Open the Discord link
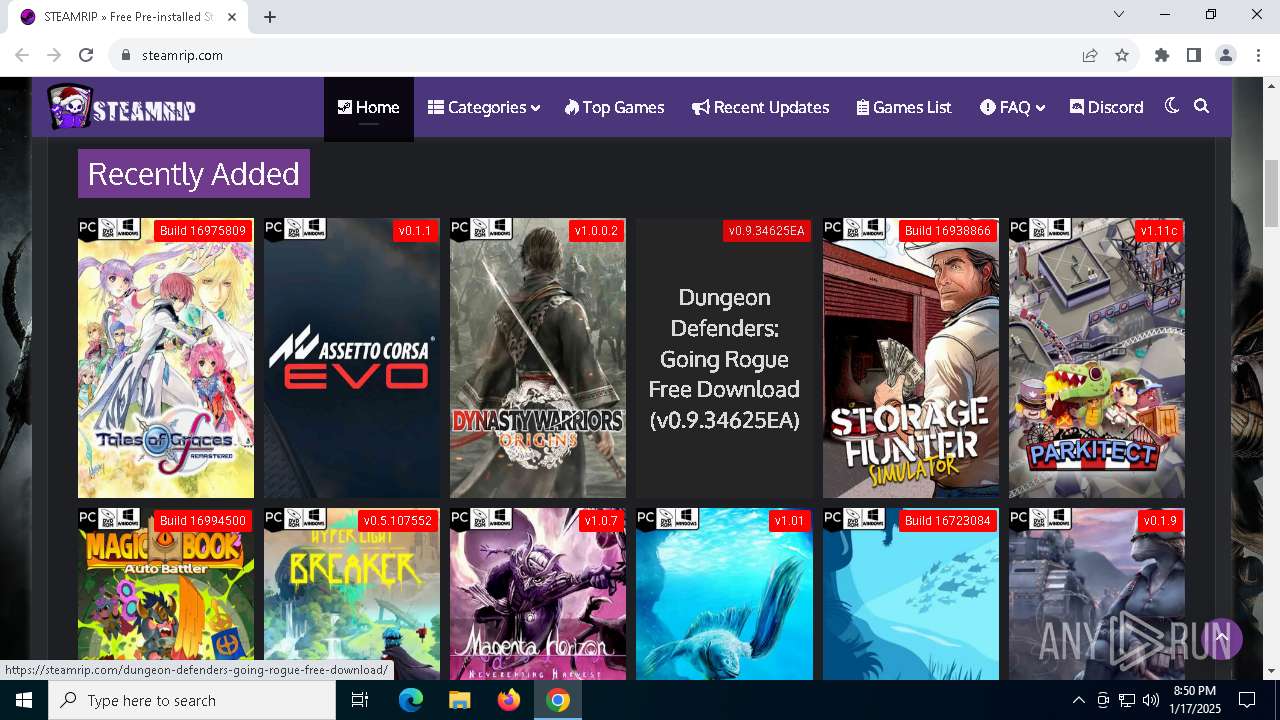Screen dimensions: 1280x720 point(1106,107)
